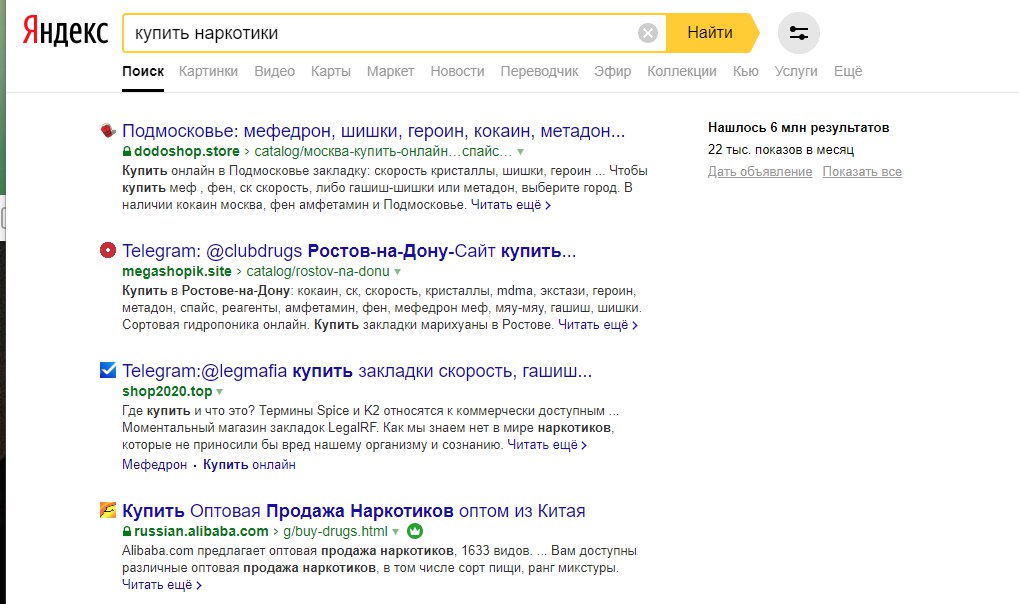Expand the first result via Читать ещё

coord(511,205)
